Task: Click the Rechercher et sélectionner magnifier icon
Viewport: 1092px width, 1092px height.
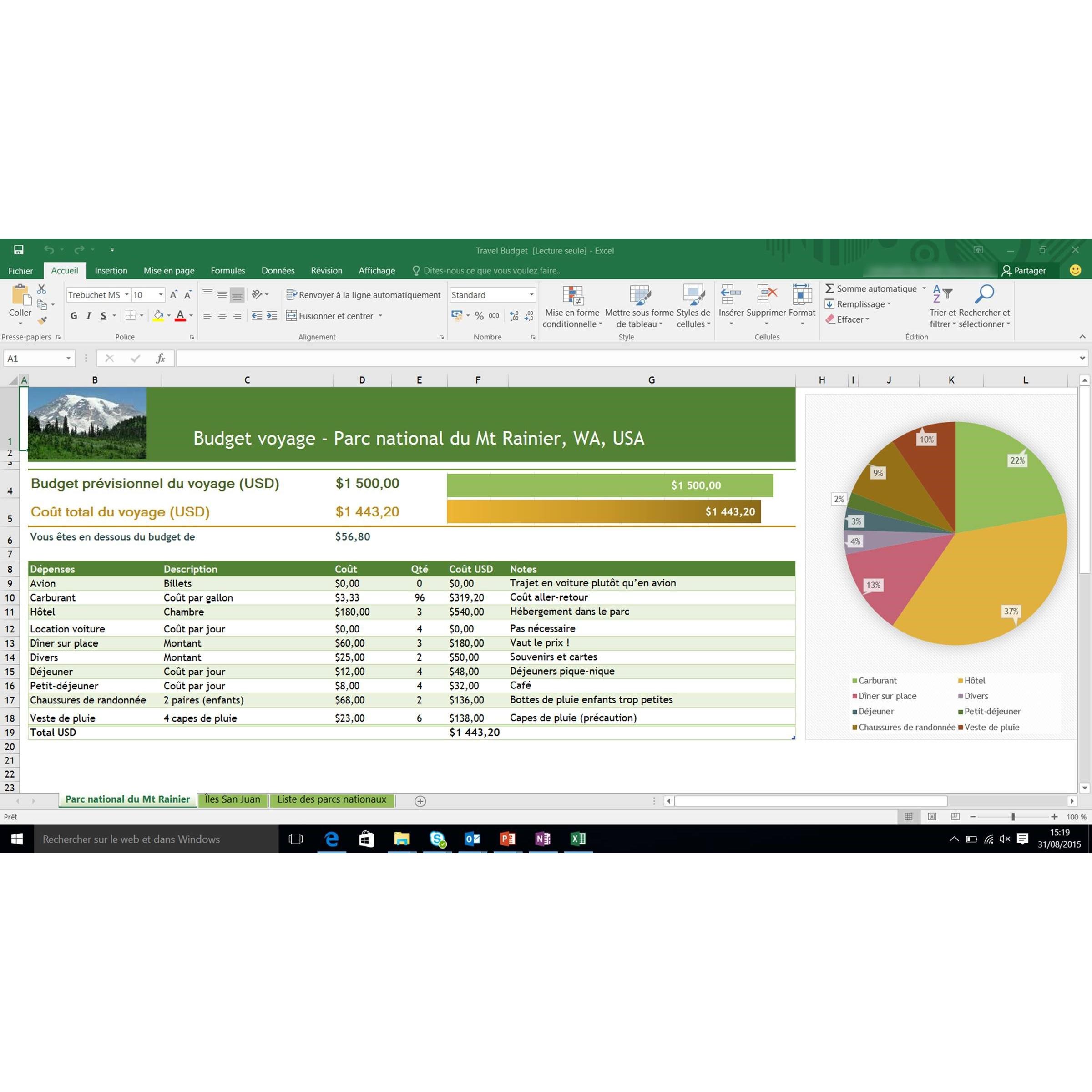Action: coord(984,294)
